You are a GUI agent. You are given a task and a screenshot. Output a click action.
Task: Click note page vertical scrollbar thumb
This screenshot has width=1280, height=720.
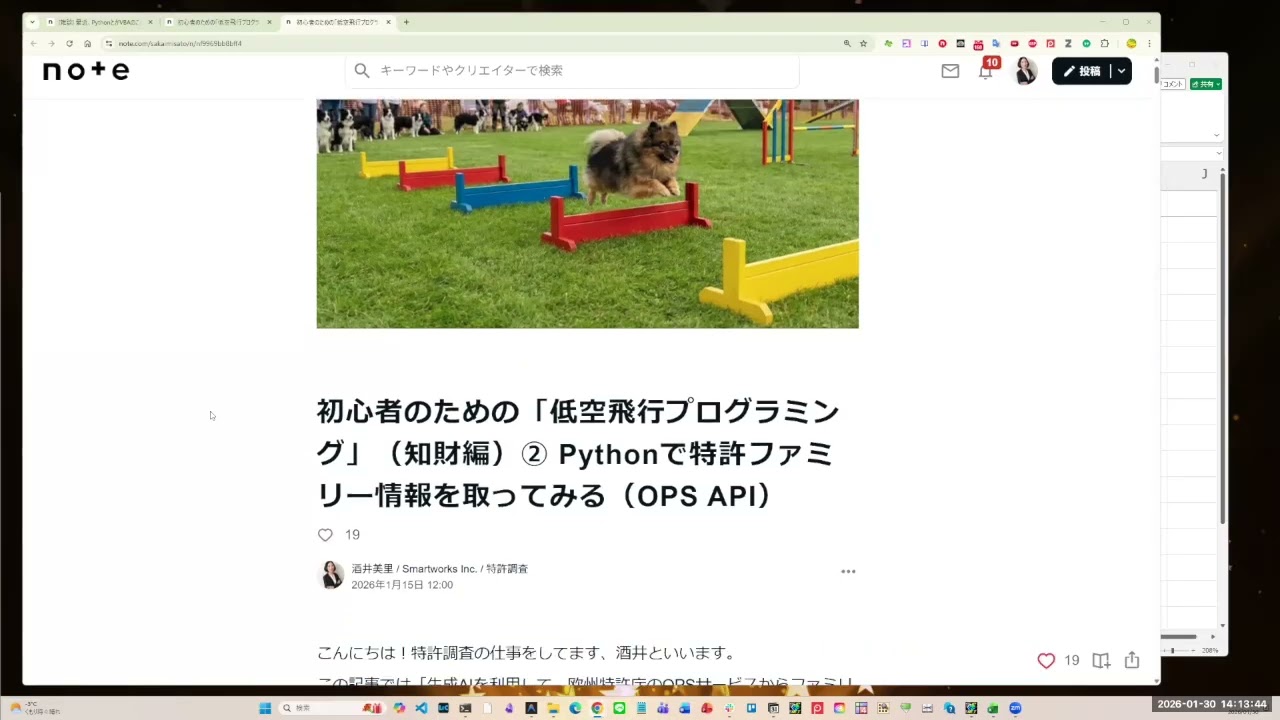[1156, 74]
